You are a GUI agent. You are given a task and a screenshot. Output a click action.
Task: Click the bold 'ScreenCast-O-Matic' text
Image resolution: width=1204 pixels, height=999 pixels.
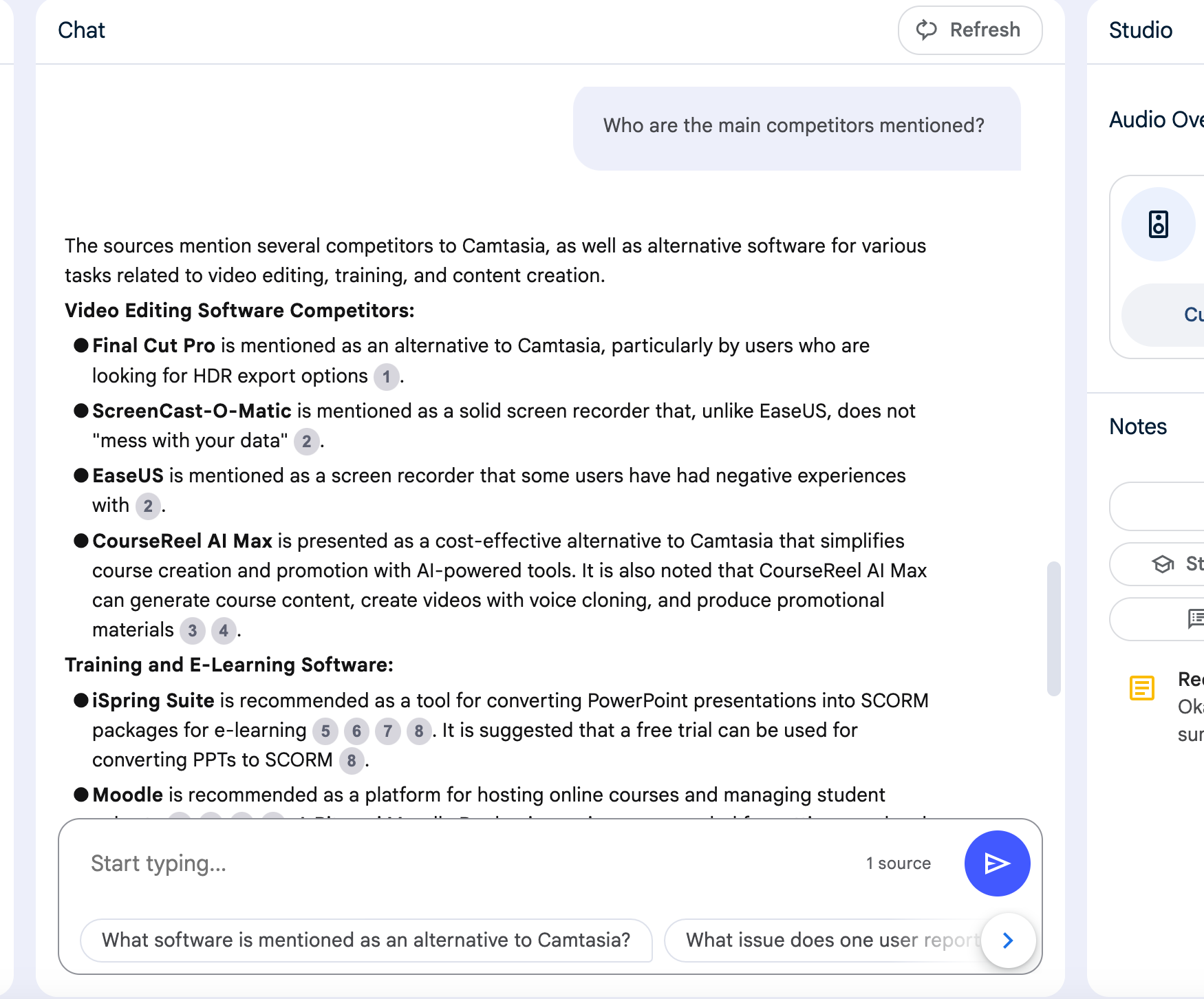pos(192,411)
